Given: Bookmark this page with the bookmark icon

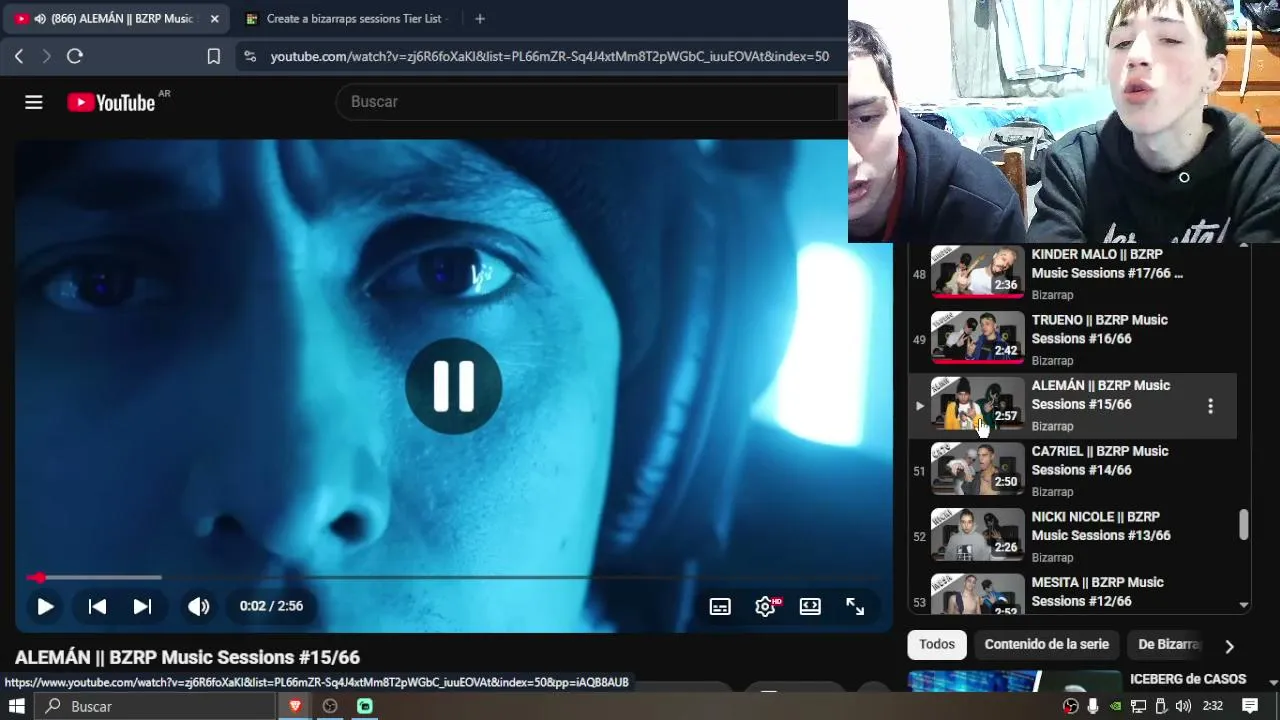Looking at the screenshot, I should click(x=213, y=57).
